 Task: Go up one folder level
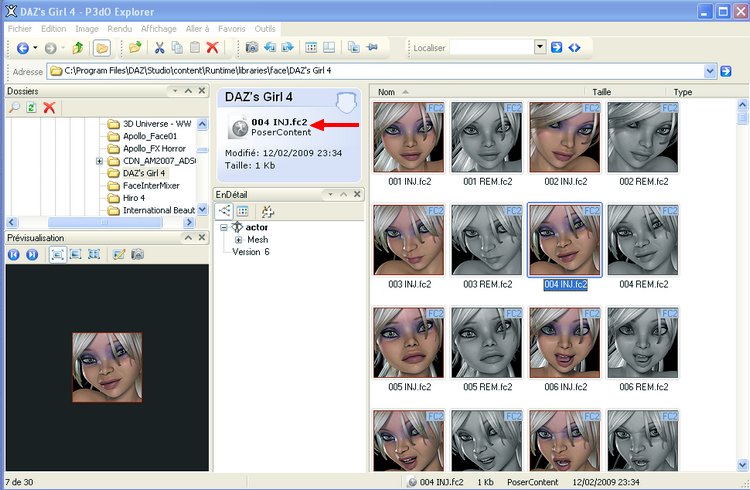pos(77,48)
